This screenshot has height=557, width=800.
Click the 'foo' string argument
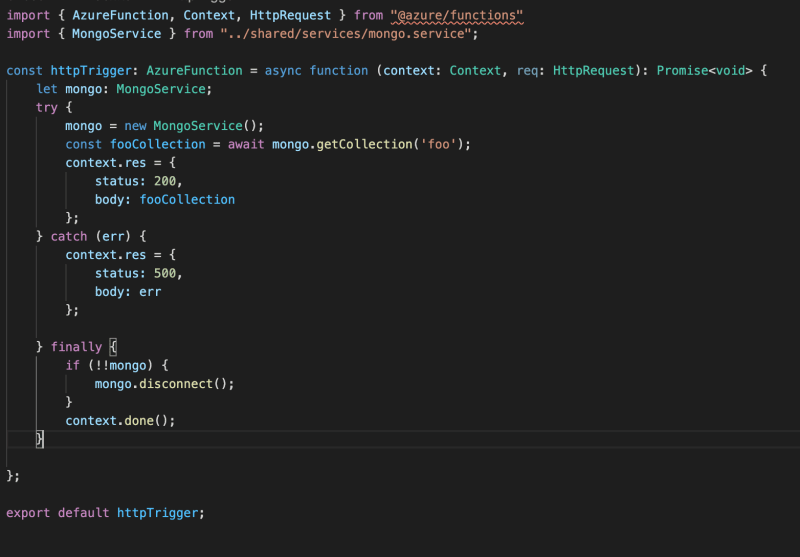[438, 144]
